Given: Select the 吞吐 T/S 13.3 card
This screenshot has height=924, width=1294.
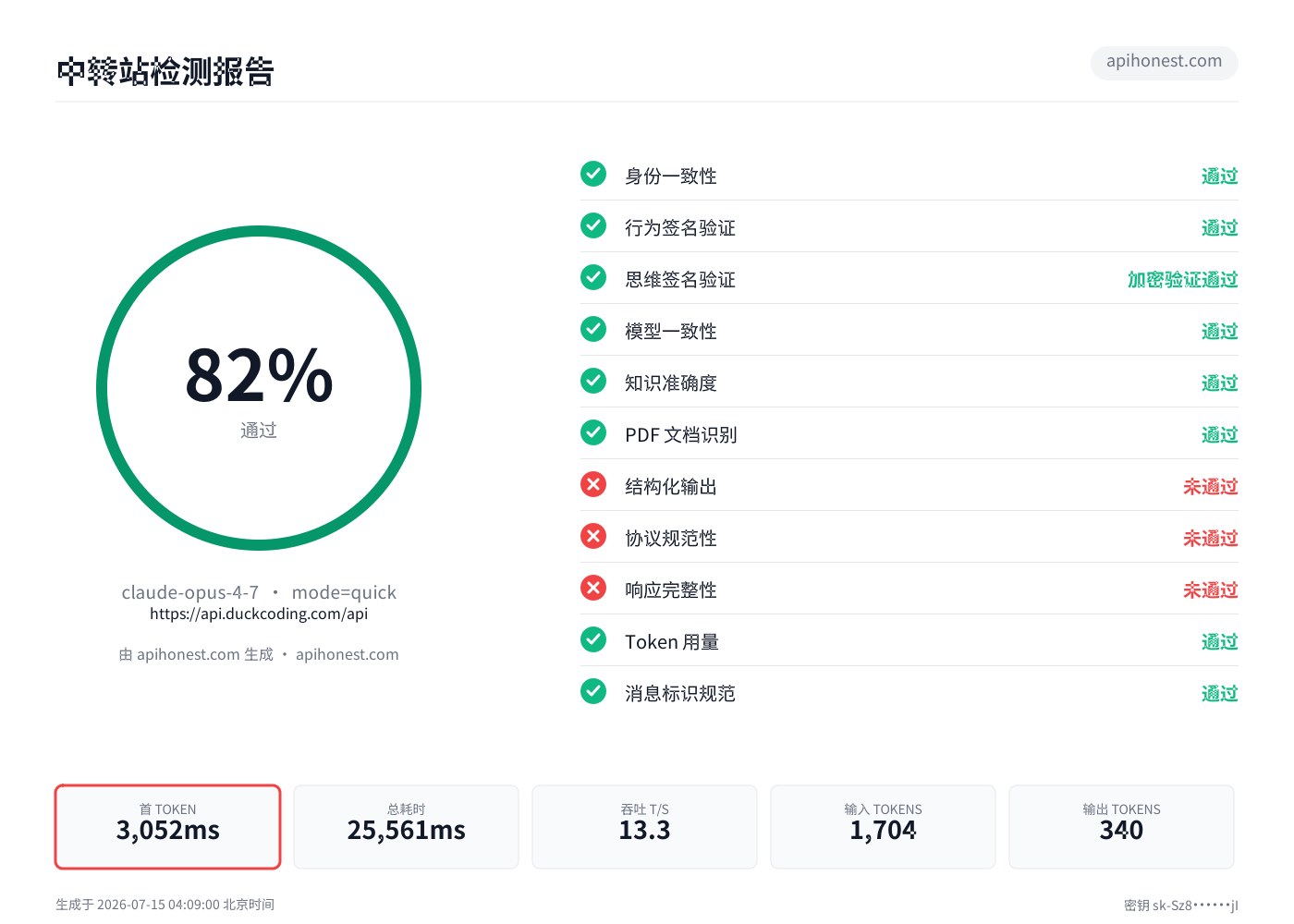Looking at the screenshot, I should point(644,827).
